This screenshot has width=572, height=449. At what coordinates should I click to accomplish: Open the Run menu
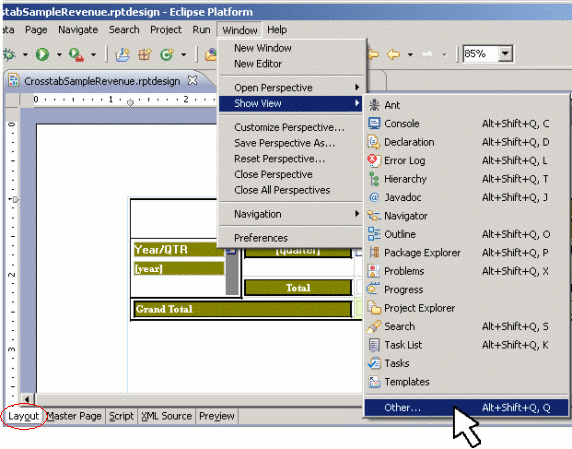(x=201, y=30)
